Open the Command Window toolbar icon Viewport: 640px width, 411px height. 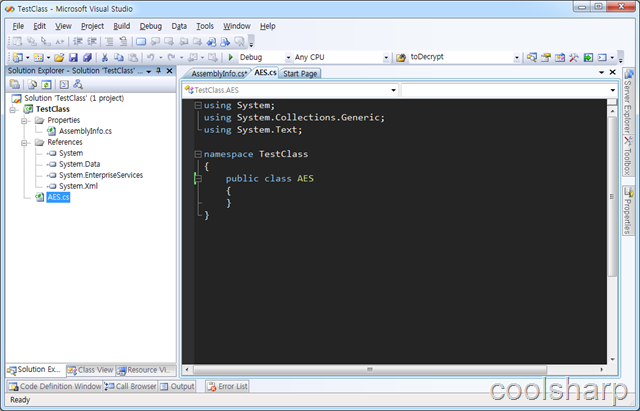[x=602, y=58]
